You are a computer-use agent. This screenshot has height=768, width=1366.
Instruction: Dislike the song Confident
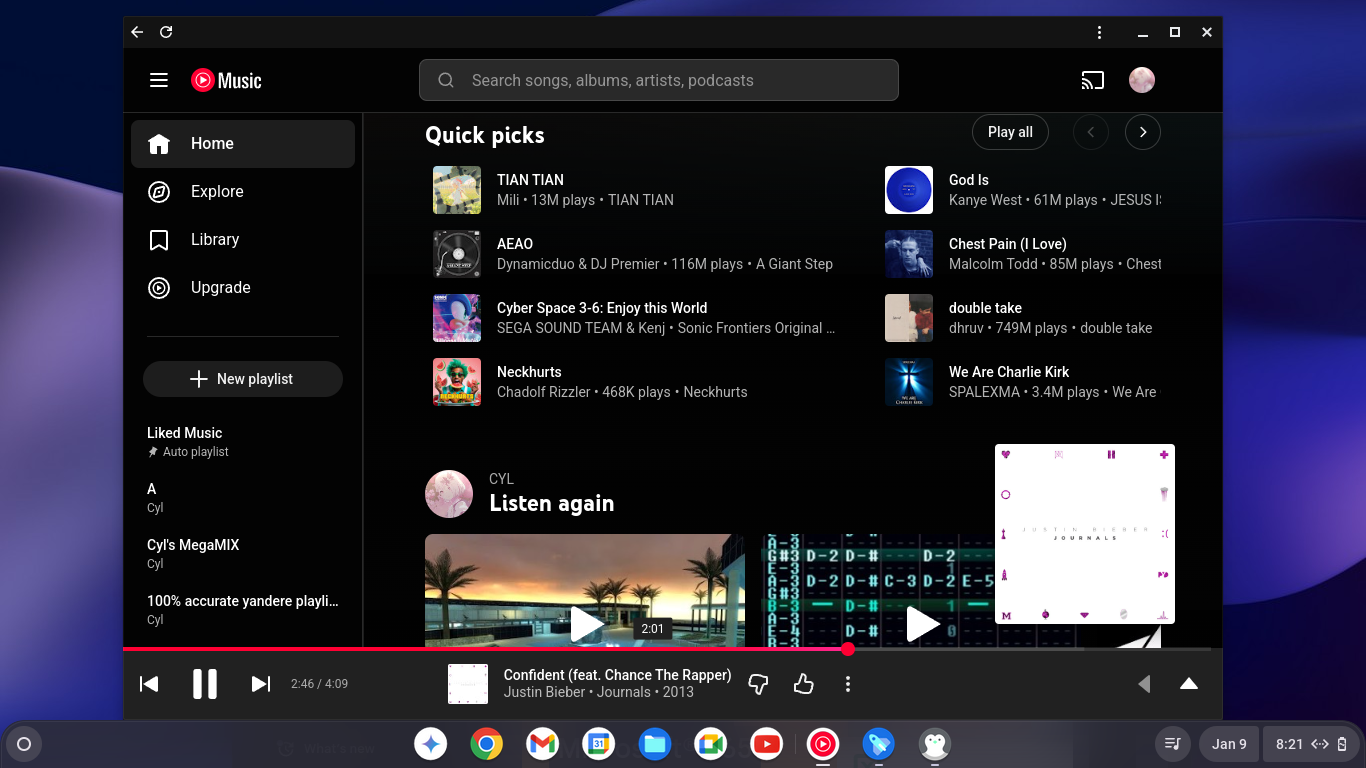(758, 684)
